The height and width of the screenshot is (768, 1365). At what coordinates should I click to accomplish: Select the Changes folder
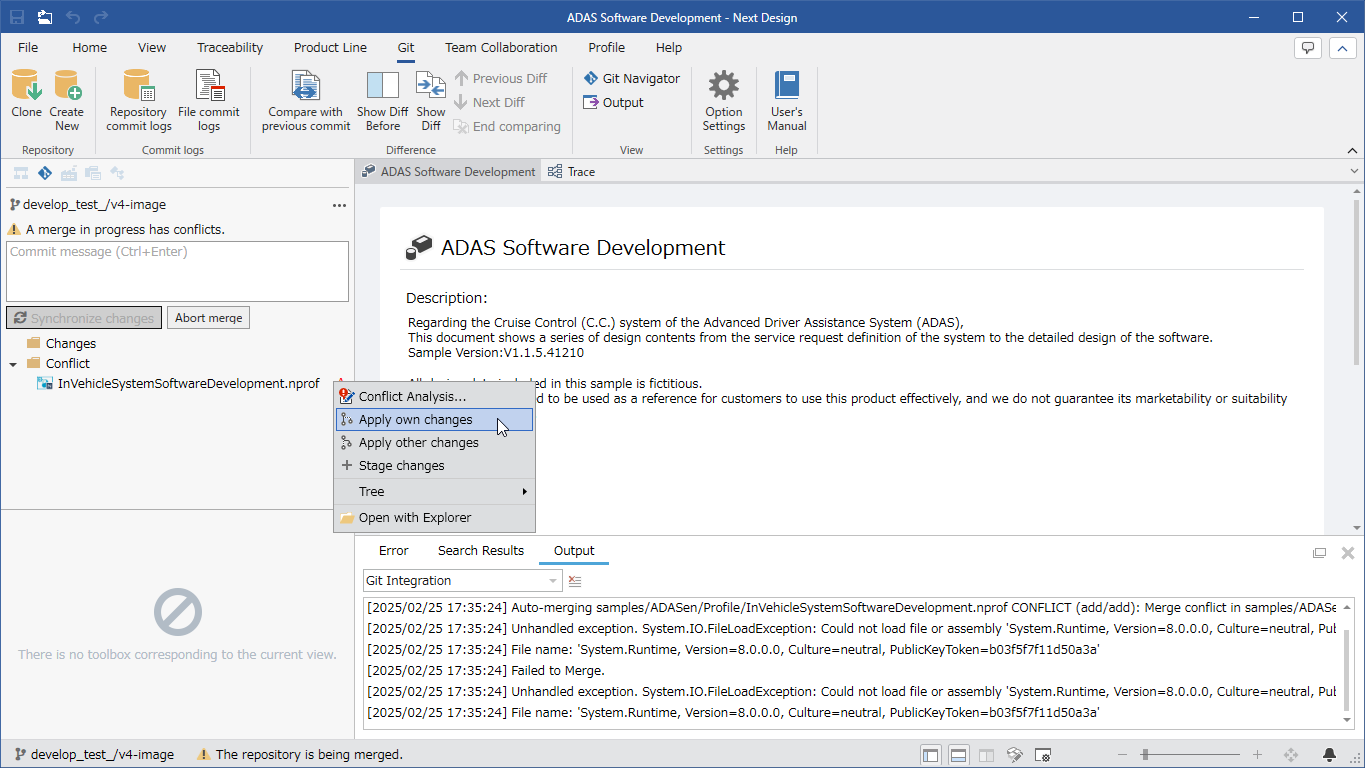pyautogui.click(x=71, y=343)
